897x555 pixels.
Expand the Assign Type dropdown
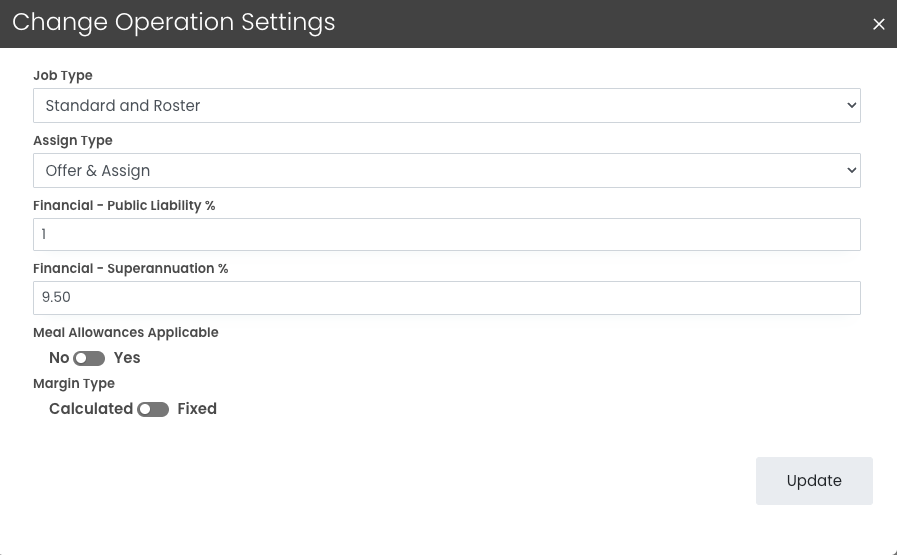coord(446,171)
